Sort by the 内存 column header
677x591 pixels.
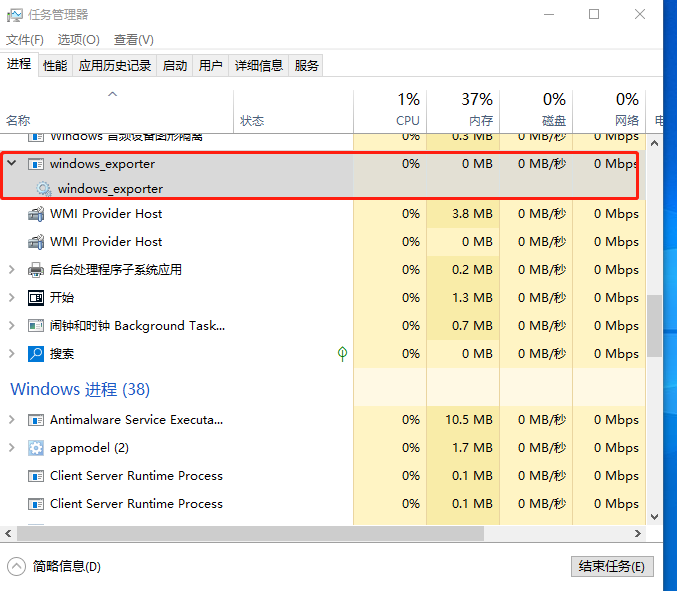click(463, 111)
